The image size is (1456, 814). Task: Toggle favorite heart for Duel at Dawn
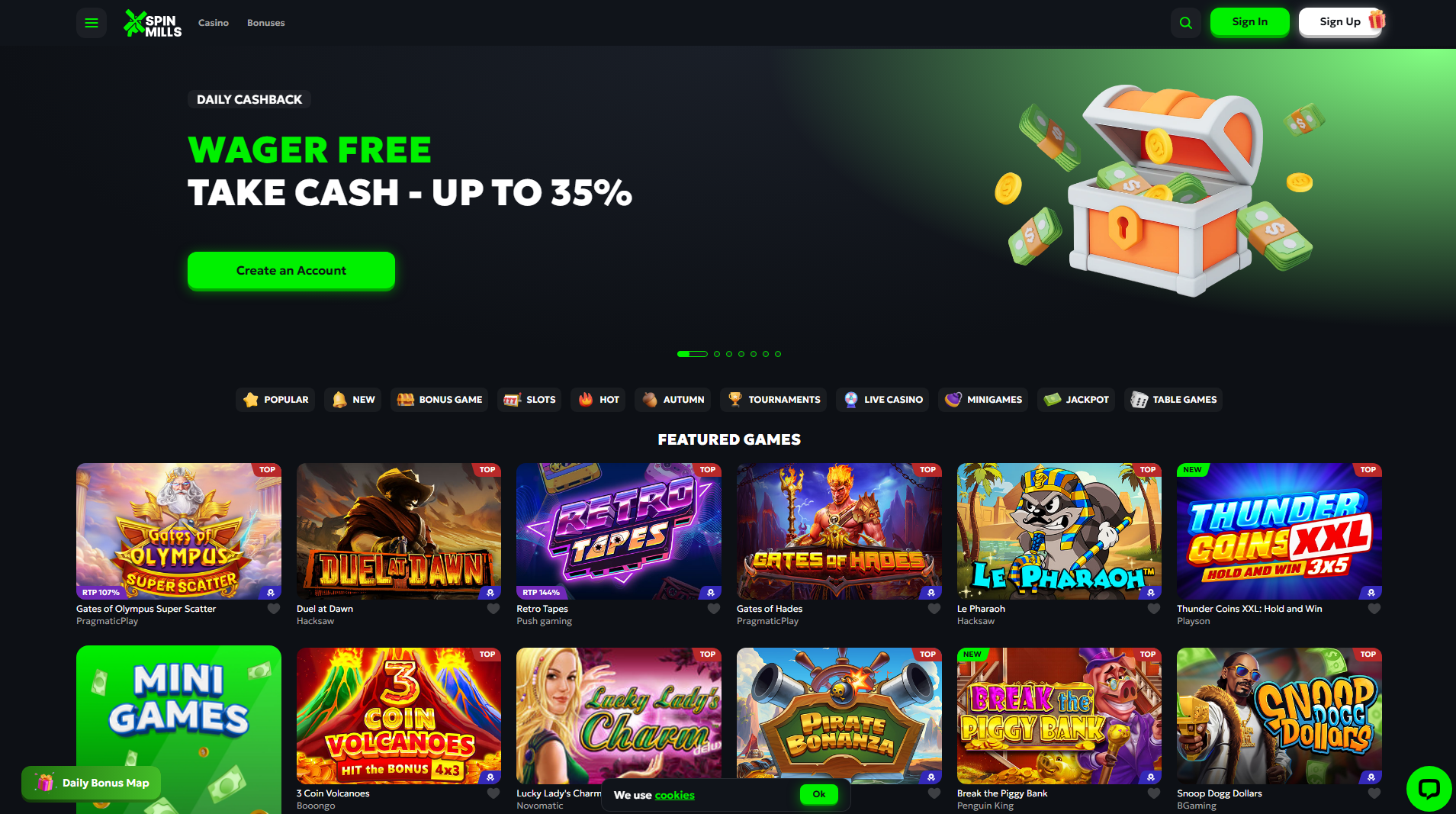(493, 609)
